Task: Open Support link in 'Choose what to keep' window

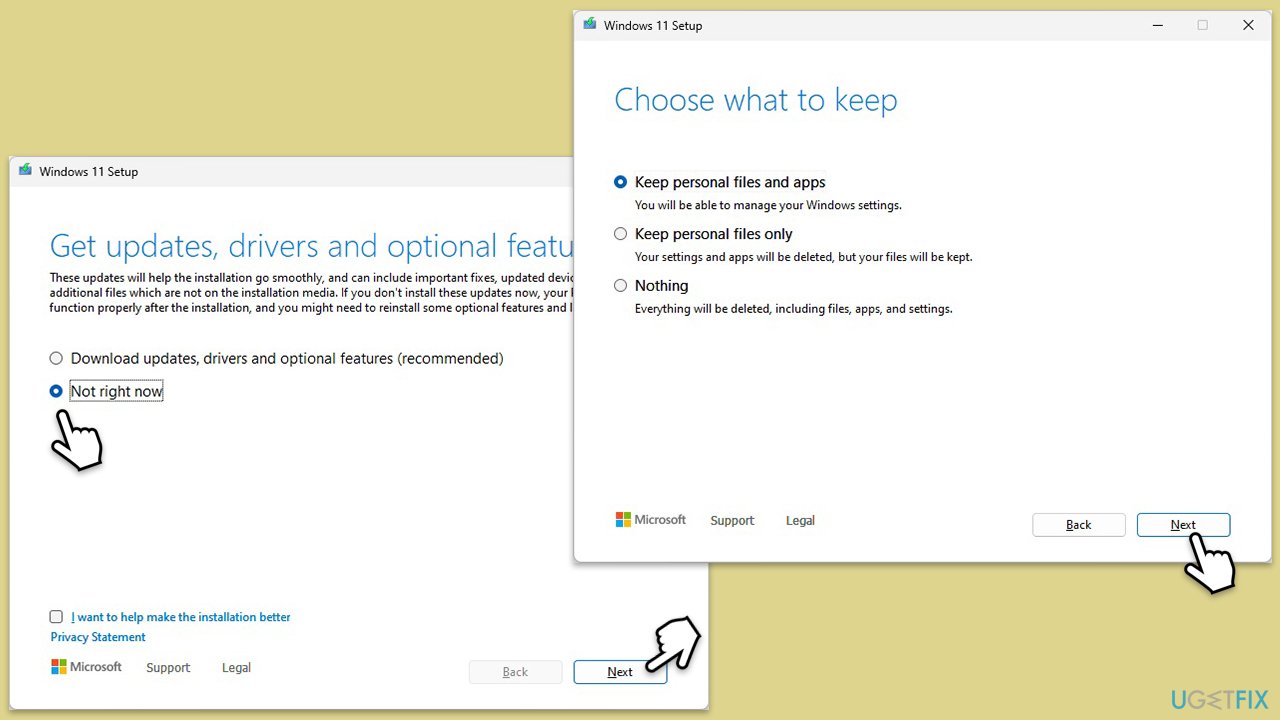Action: (732, 521)
